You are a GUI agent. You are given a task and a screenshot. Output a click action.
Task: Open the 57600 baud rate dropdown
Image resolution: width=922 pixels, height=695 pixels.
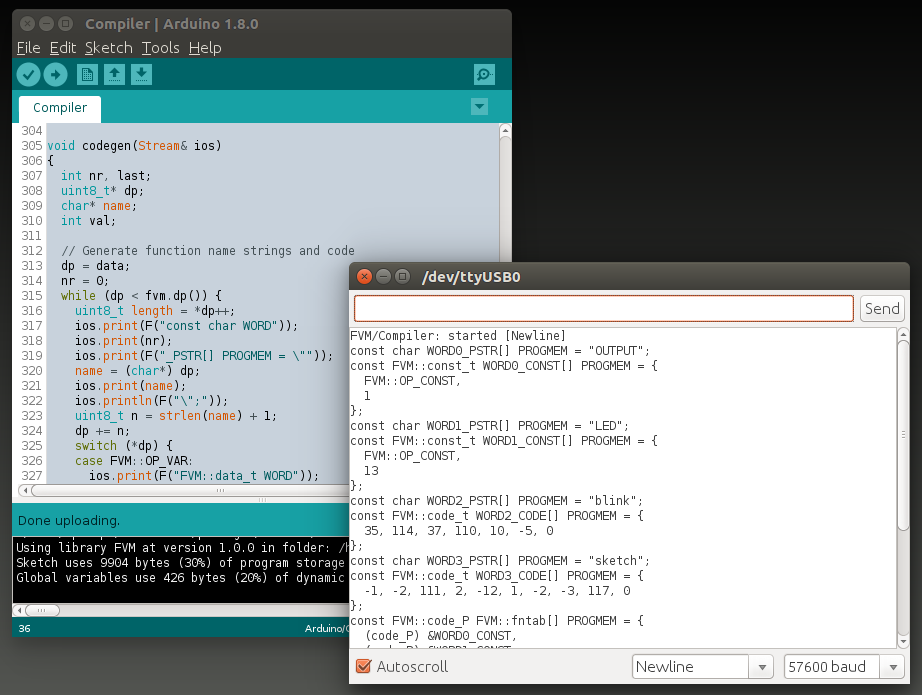tap(844, 667)
